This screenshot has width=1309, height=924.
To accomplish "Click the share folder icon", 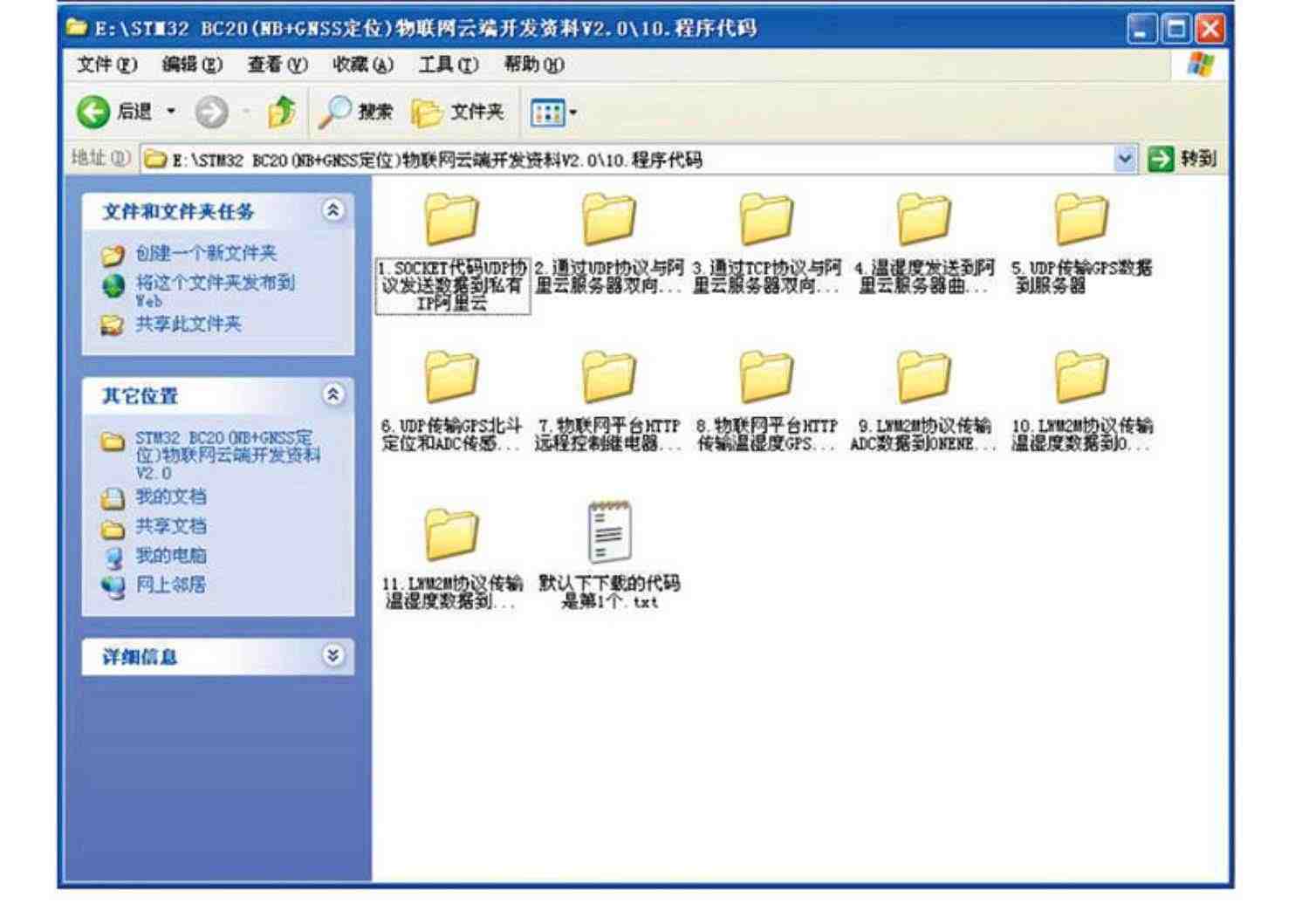I will tap(113, 325).
